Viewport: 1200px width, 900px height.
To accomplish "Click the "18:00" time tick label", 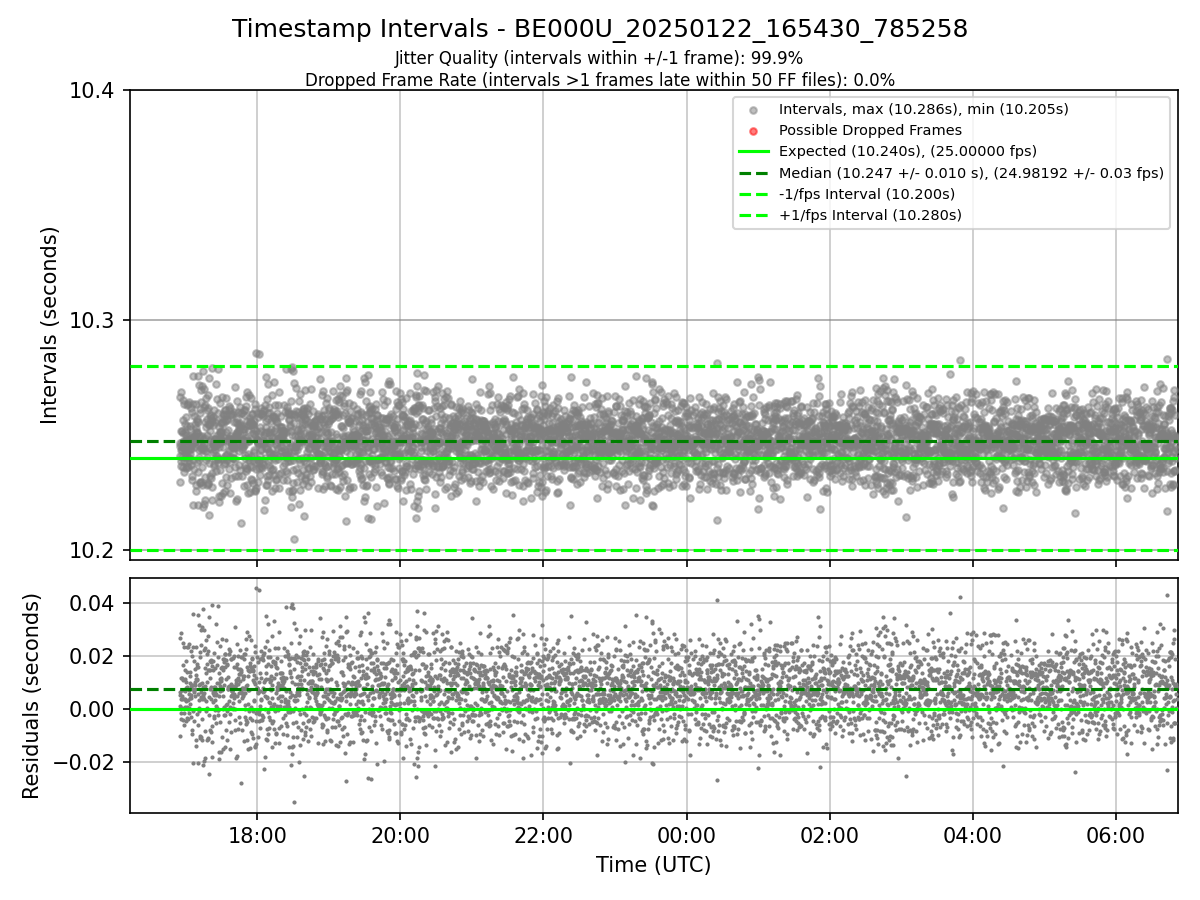I will click(x=257, y=835).
